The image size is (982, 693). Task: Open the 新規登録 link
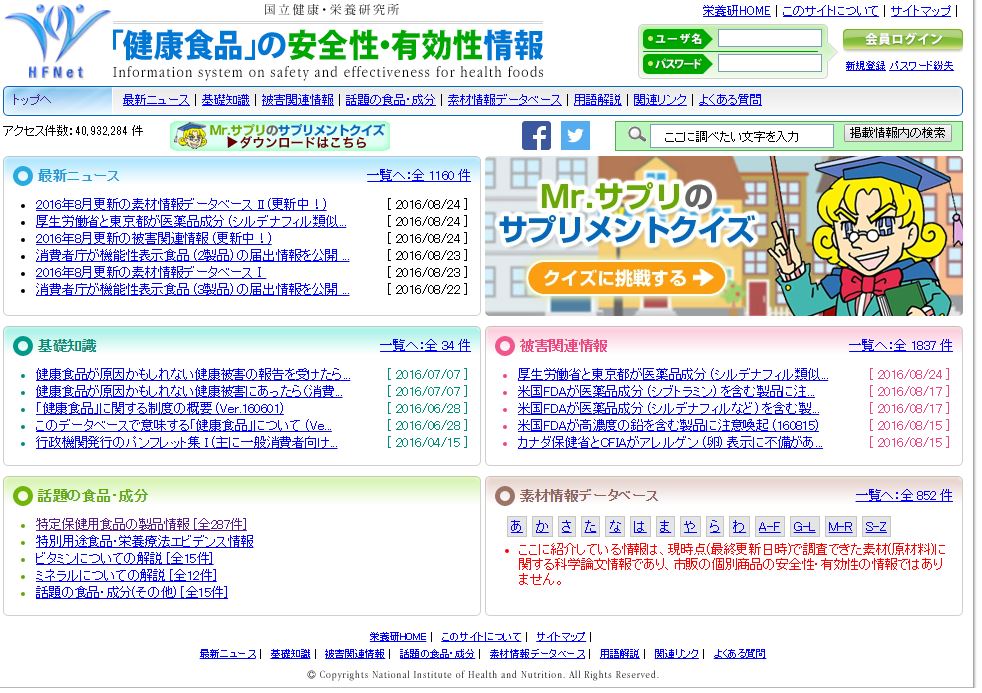point(865,66)
